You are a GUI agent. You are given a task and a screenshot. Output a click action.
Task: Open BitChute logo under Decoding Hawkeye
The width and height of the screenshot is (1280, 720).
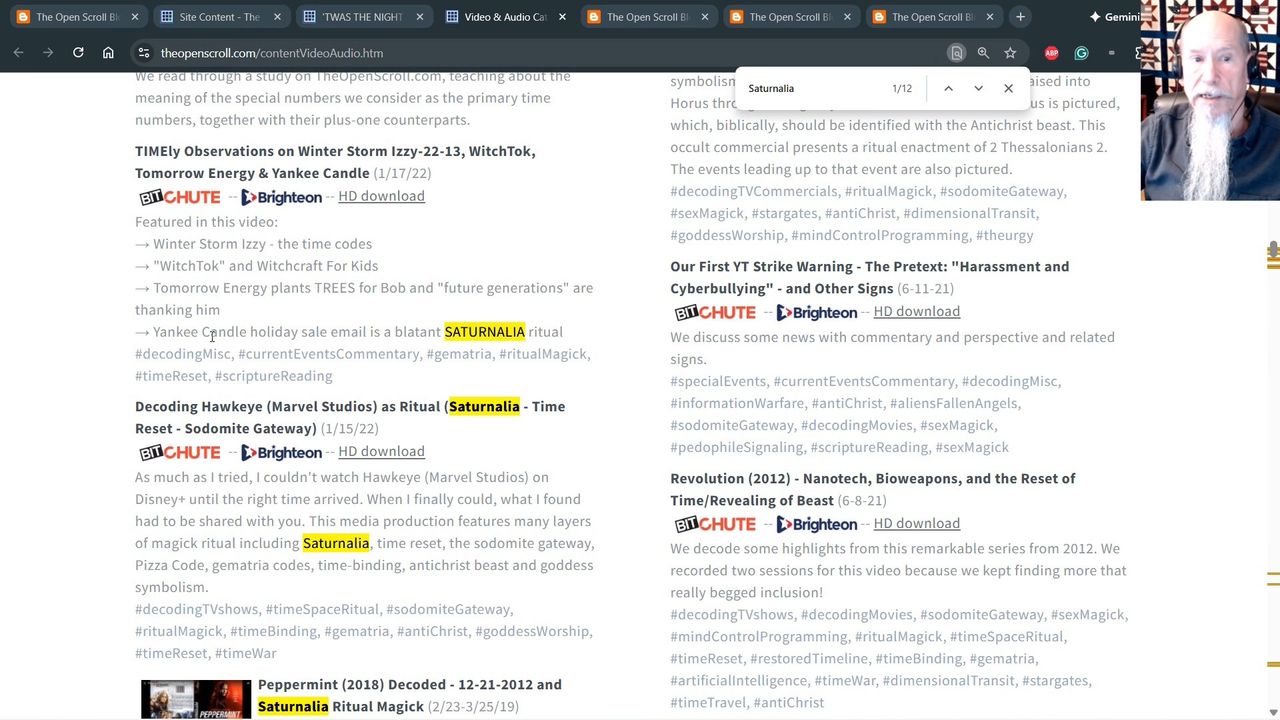pos(180,453)
